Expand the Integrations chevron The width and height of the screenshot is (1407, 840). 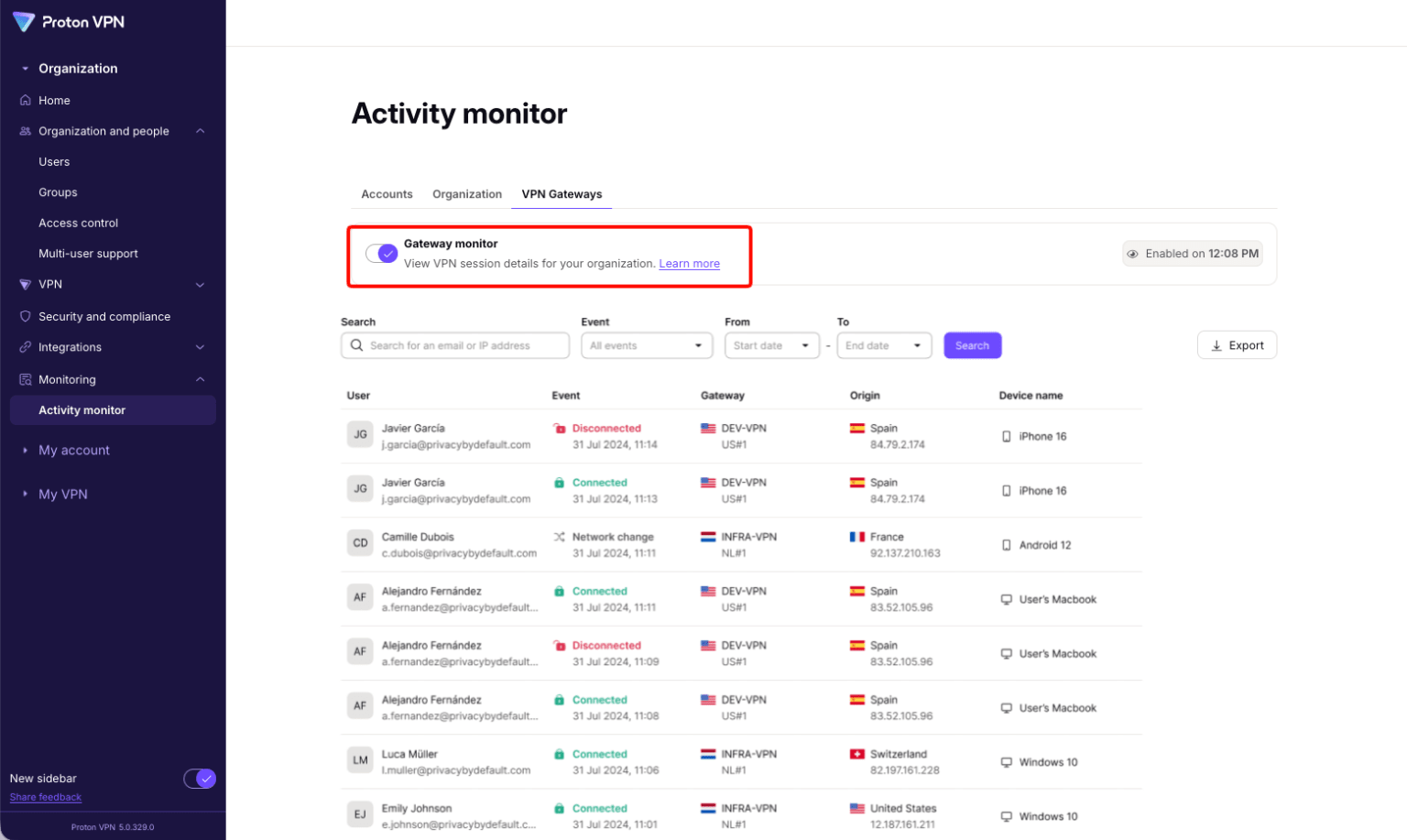200,347
